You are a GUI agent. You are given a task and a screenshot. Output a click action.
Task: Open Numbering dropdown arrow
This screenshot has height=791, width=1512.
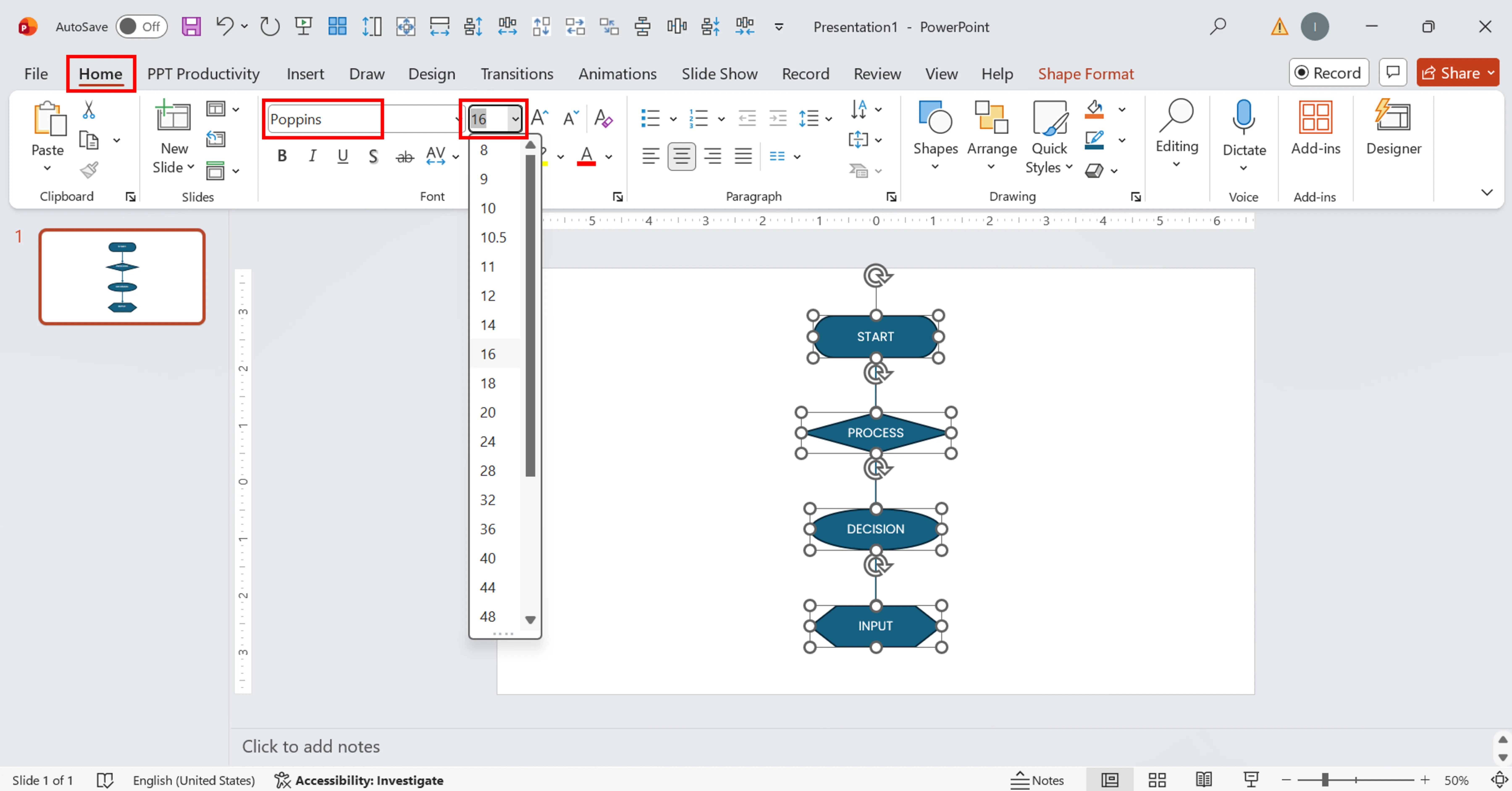pyautogui.click(x=721, y=119)
